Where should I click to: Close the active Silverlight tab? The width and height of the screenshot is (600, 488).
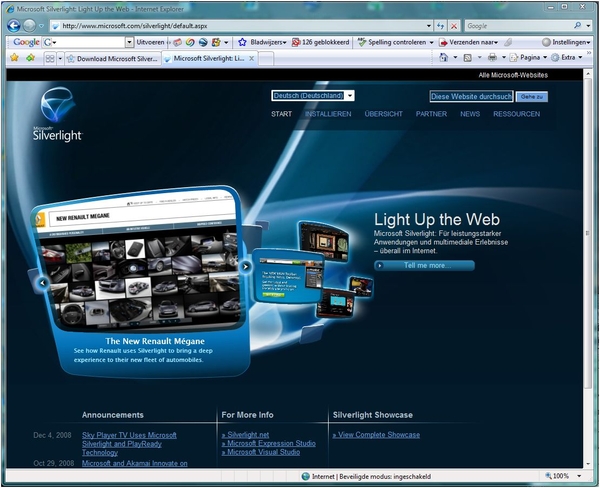coord(252,58)
